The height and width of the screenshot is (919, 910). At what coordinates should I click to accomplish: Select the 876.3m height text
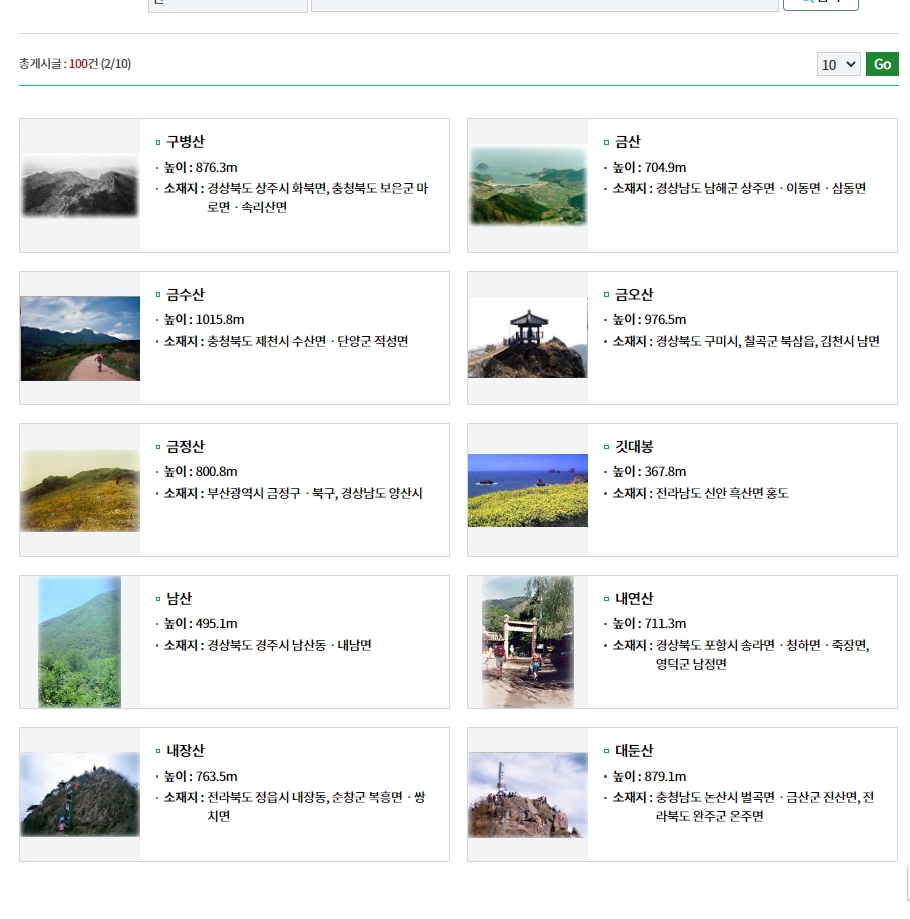216,168
